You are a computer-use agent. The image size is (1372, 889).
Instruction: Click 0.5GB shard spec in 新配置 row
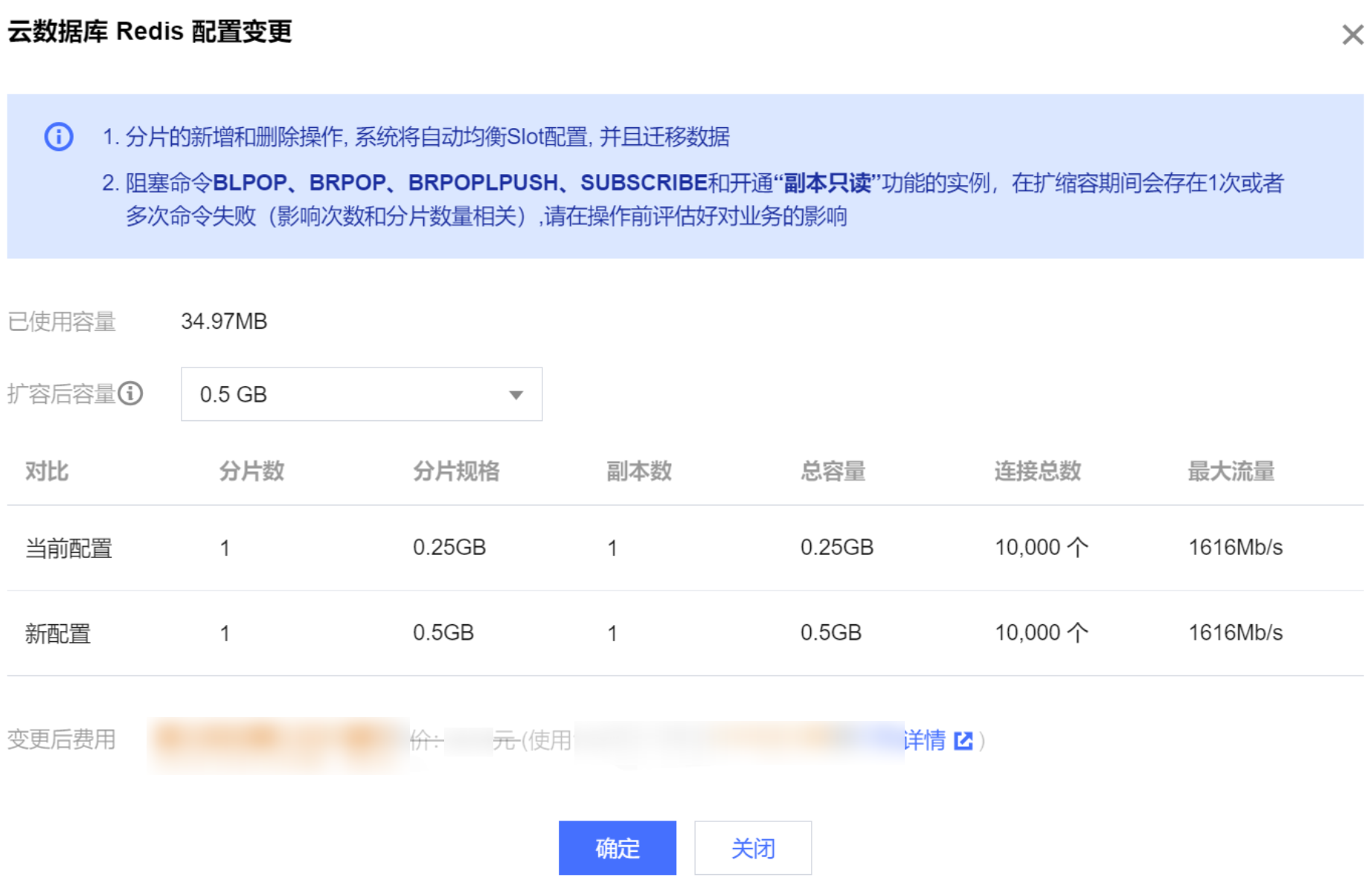(443, 633)
